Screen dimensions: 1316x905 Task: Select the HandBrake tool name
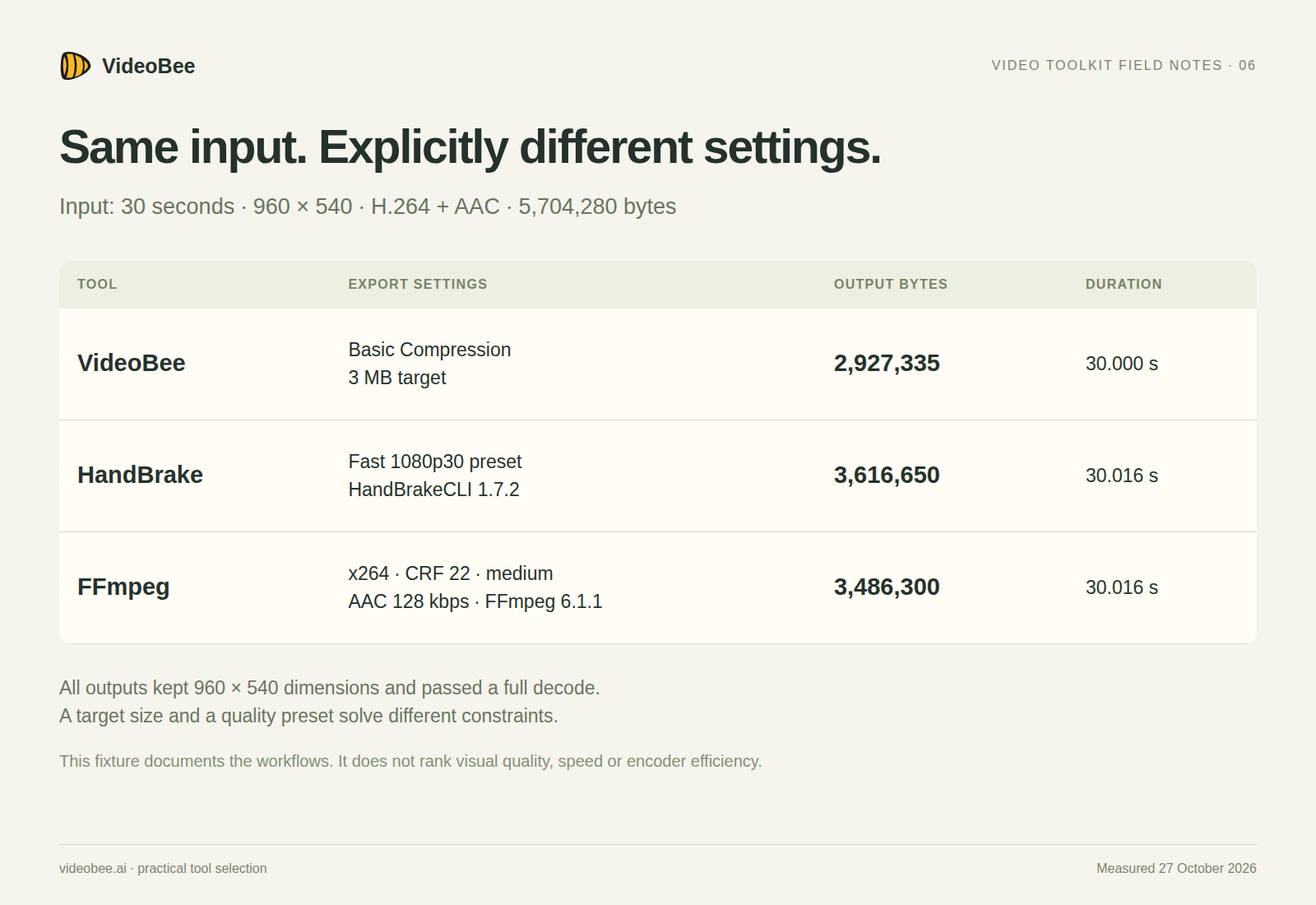click(140, 475)
